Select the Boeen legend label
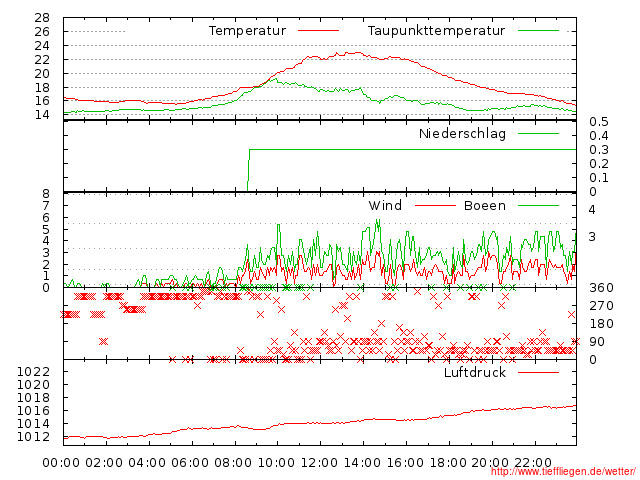The image size is (640, 480). [485, 205]
